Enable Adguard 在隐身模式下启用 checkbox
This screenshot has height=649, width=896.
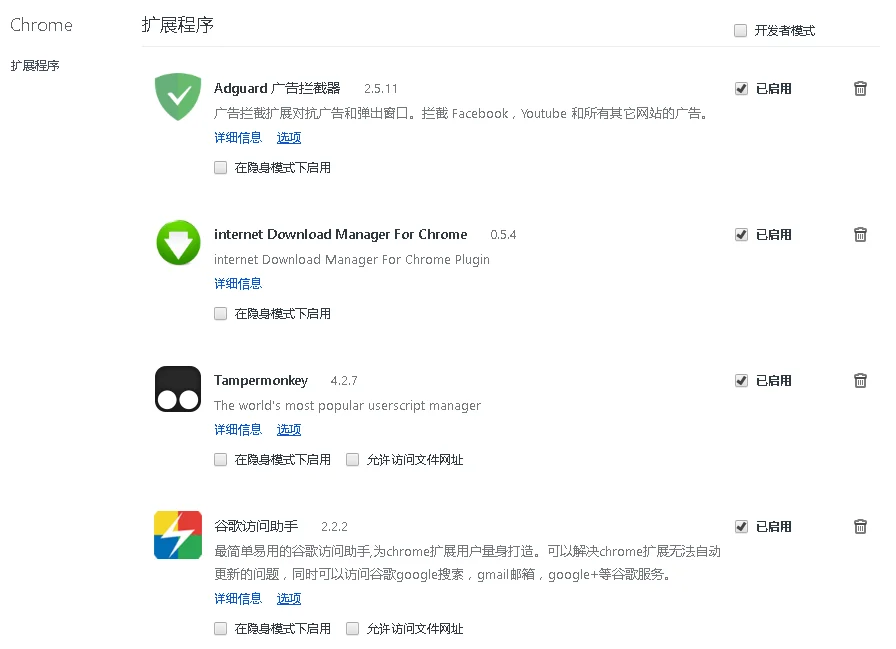221,167
